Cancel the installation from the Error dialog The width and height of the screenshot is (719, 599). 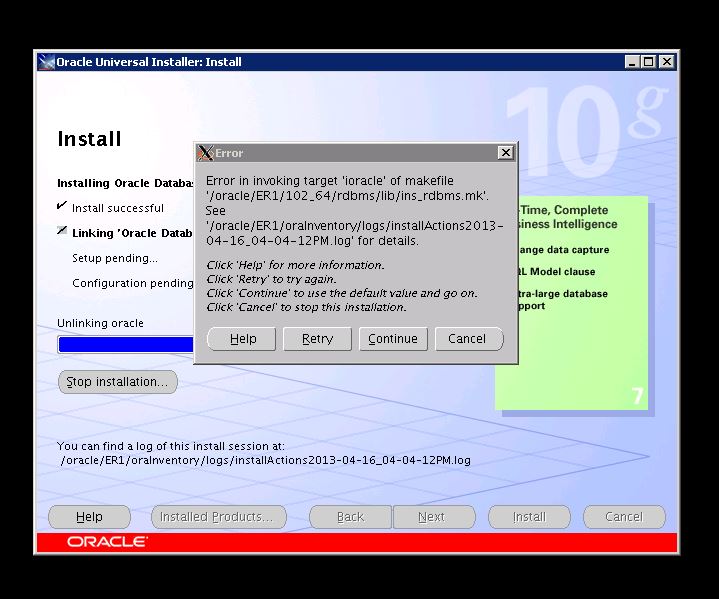point(469,339)
